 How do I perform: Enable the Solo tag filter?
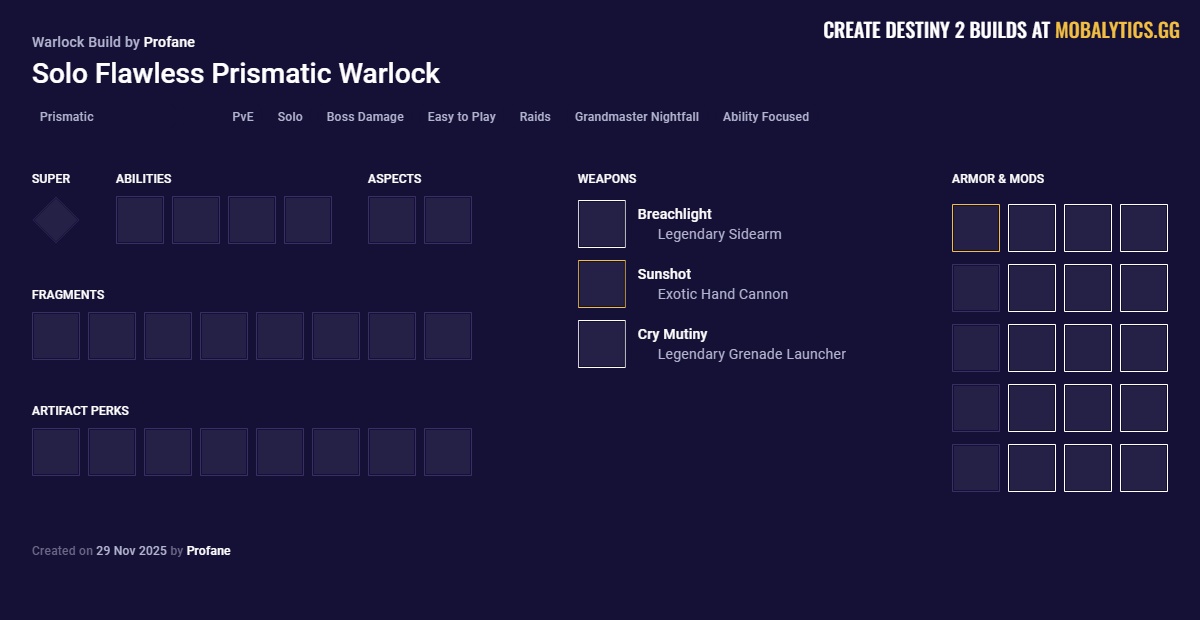click(x=289, y=117)
